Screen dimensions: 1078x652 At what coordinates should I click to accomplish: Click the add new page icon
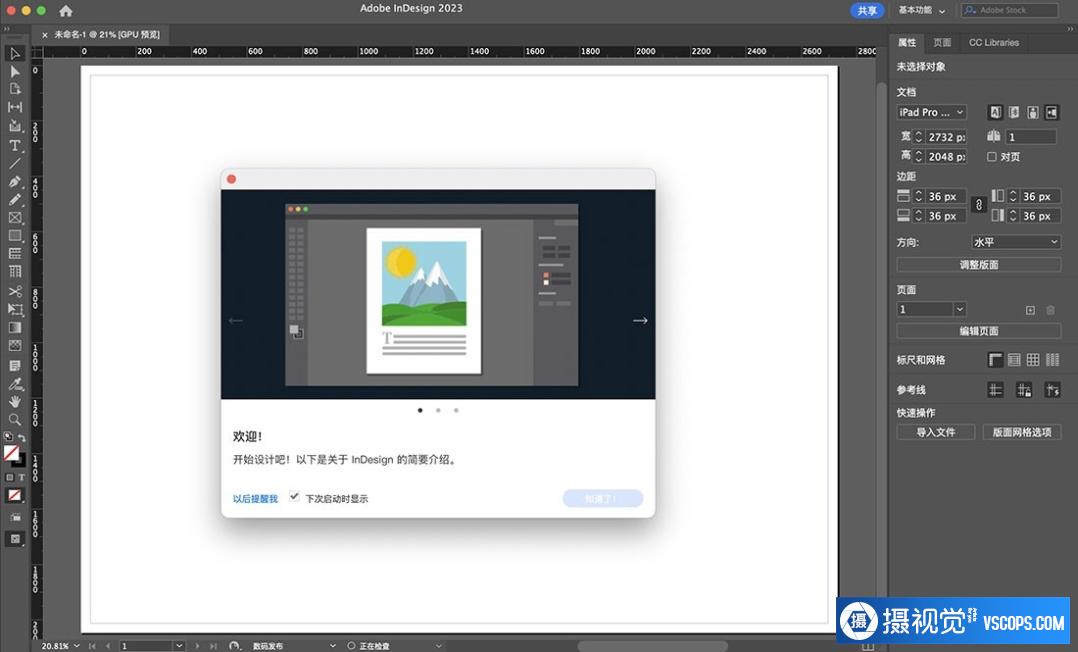point(1030,310)
